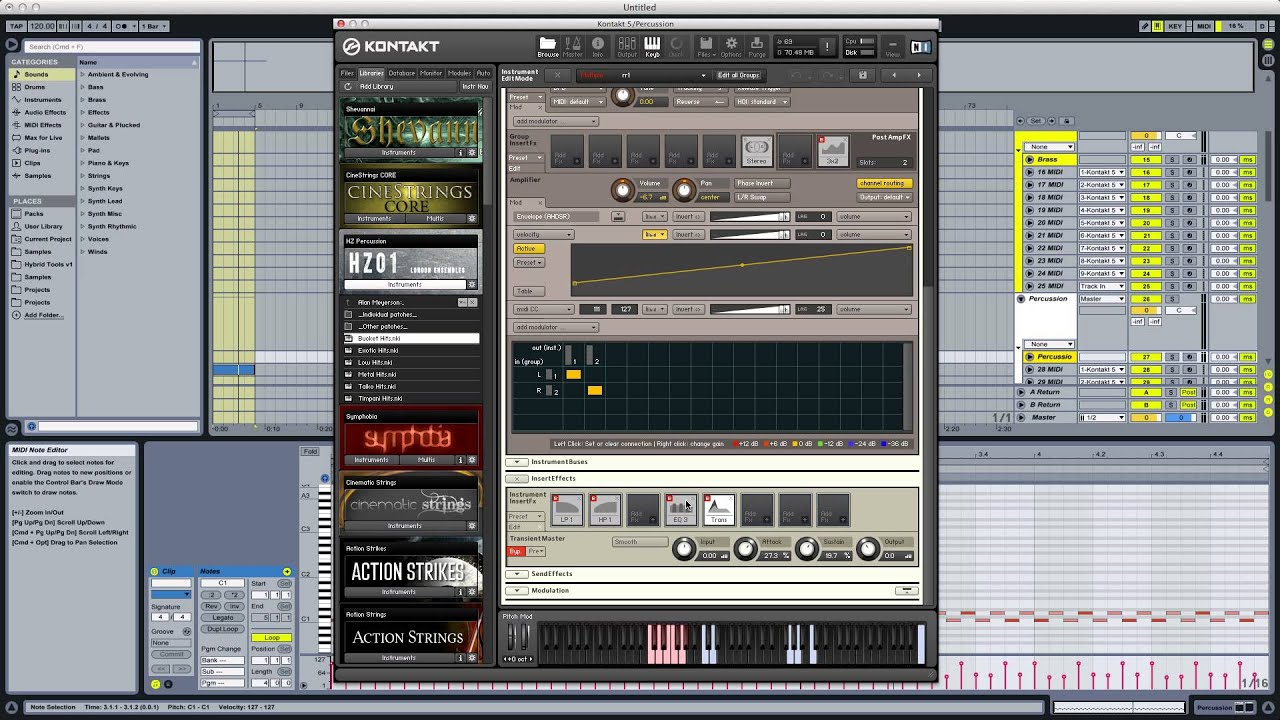Open 16 MIDI track 1-Kontakt 5 dropdown
1280x720 pixels.
tap(1102, 172)
